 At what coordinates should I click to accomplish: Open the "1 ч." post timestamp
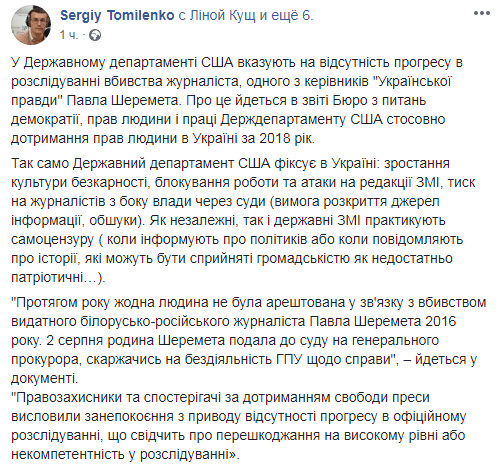click(69, 35)
